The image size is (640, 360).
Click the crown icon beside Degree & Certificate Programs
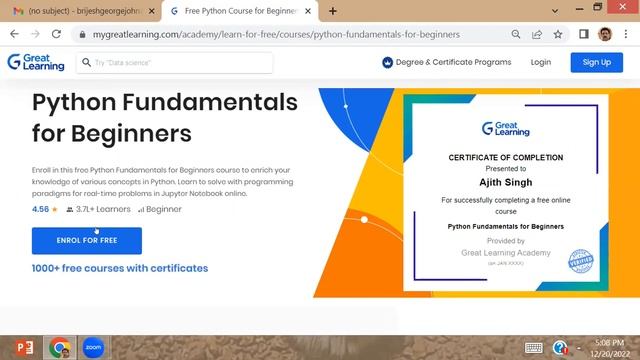387,62
